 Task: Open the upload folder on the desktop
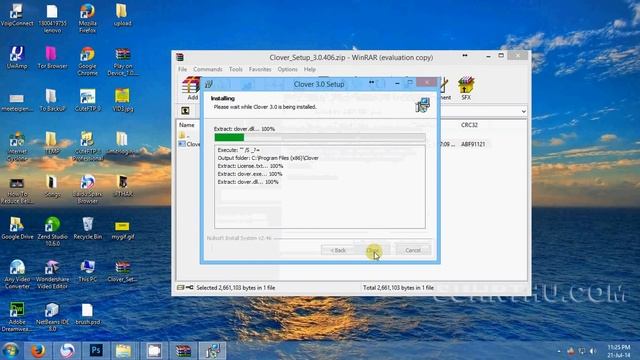click(x=122, y=15)
